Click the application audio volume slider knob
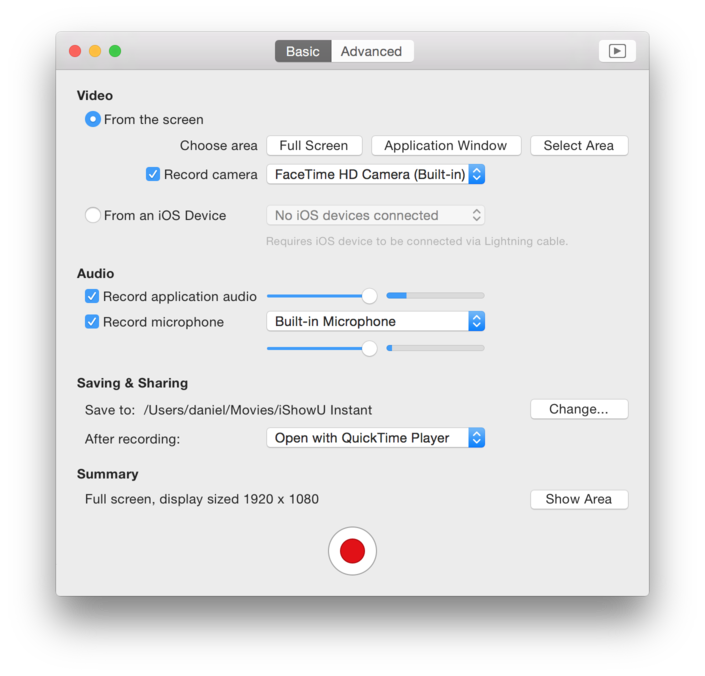 pos(369,296)
